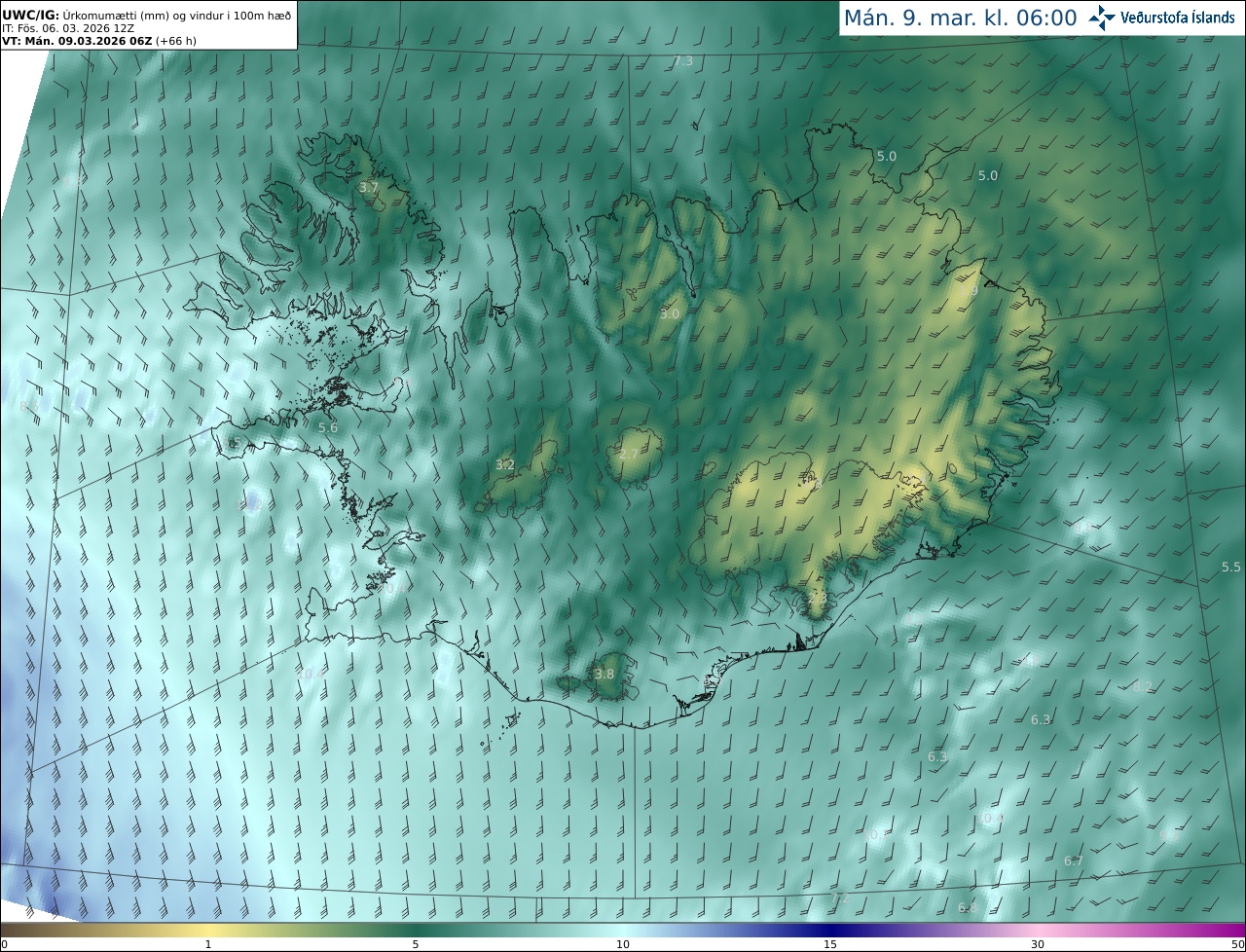This screenshot has height=952, width=1246.
Task: Click the 'Veðurstofa Íslands' name text
Action: 1179,18
